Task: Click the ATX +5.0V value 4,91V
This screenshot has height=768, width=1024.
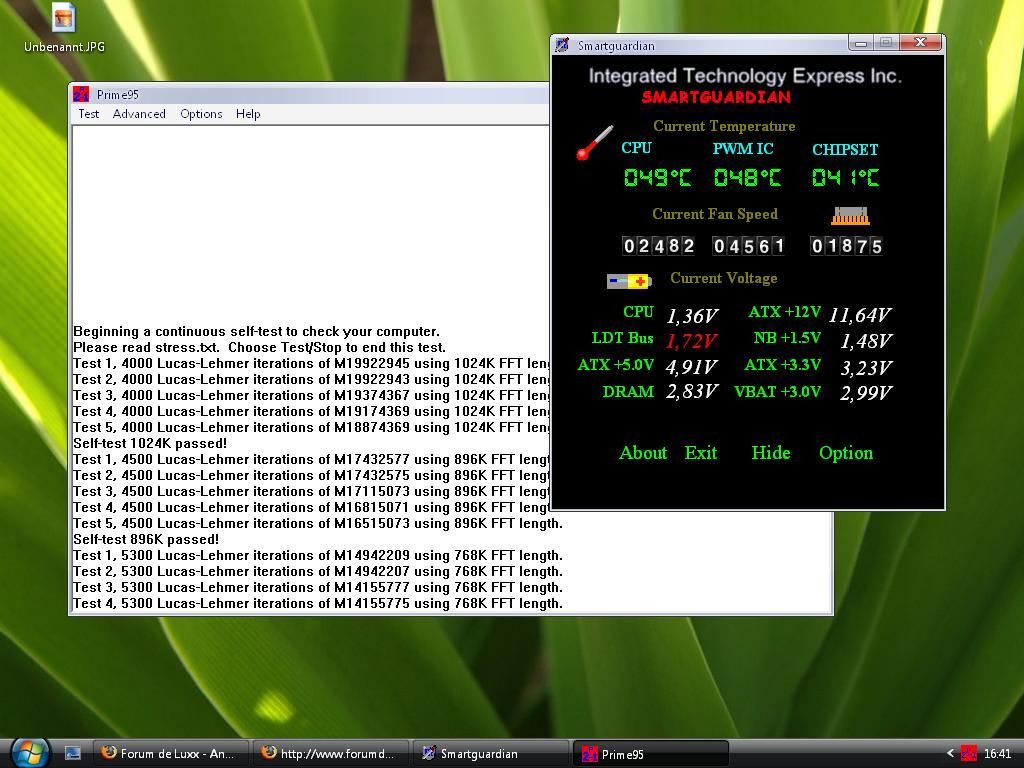Action: click(692, 368)
